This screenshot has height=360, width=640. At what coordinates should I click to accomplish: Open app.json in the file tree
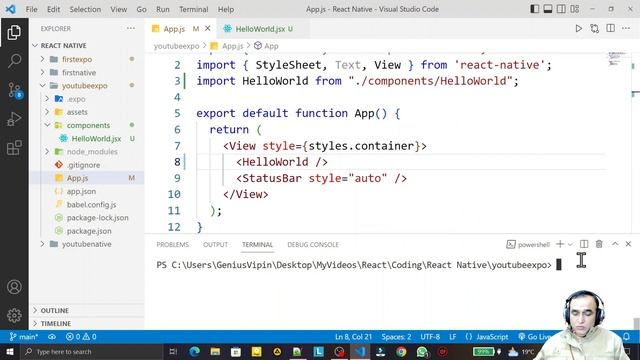pos(81,191)
